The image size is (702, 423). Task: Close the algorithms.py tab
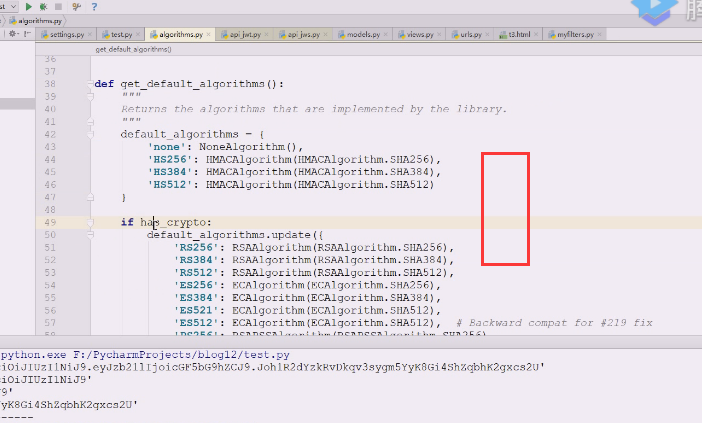pyautogui.click(x=209, y=34)
